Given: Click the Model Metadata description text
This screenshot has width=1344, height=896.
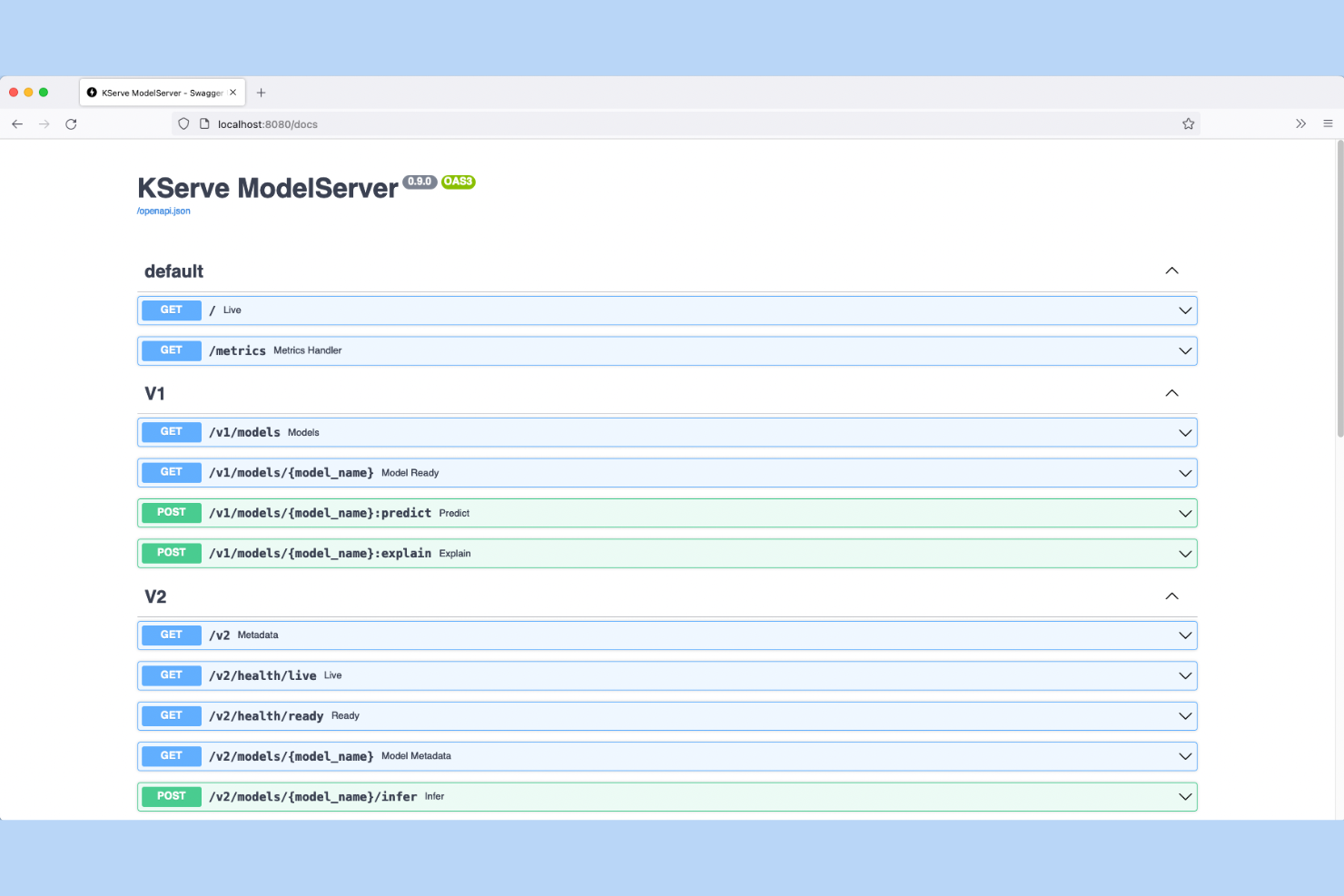Looking at the screenshot, I should pyautogui.click(x=416, y=756).
